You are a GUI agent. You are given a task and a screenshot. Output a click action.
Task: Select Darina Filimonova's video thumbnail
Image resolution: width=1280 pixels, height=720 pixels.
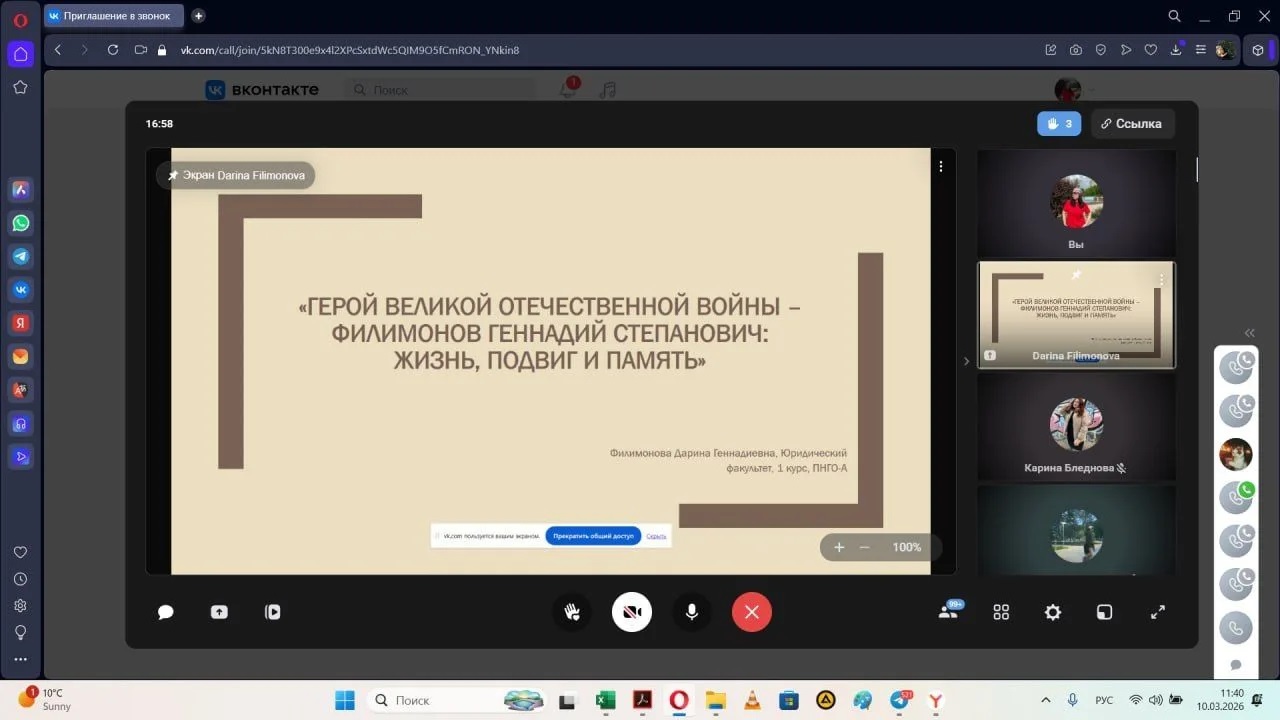click(1076, 315)
